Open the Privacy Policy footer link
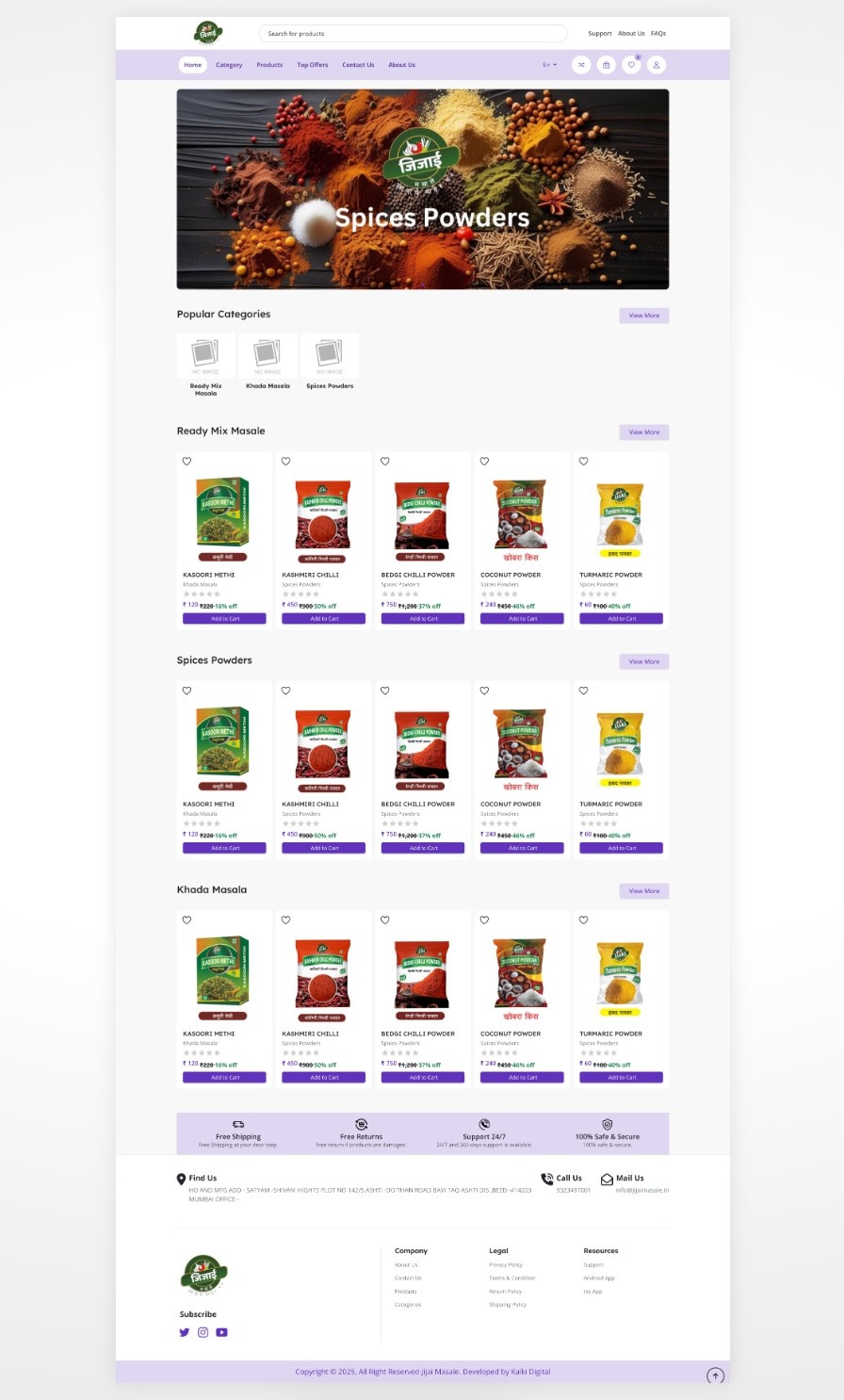844x1400 pixels. (x=506, y=1265)
